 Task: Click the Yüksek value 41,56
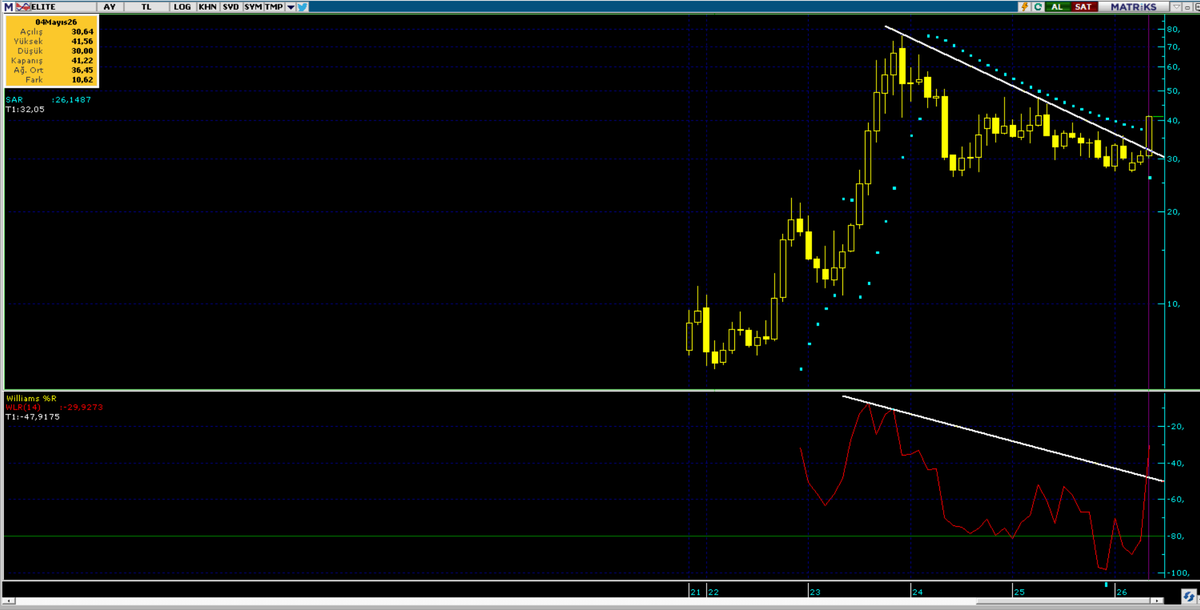click(x=82, y=41)
